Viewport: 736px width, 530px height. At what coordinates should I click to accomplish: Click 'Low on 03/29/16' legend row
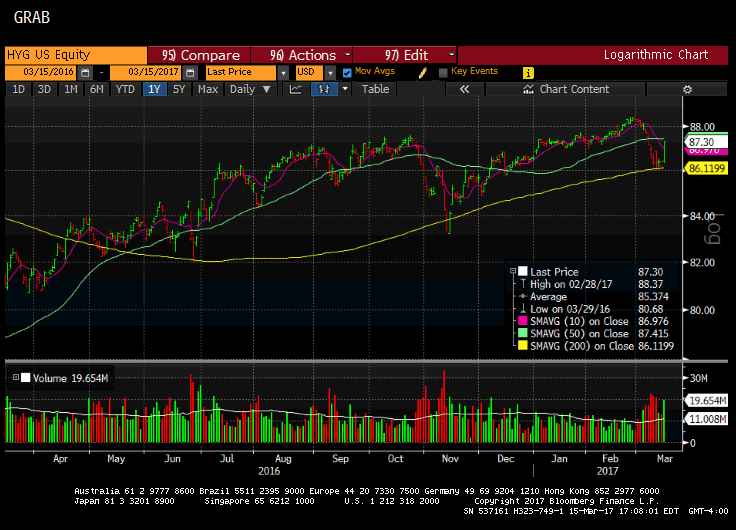pyautogui.click(x=591, y=309)
